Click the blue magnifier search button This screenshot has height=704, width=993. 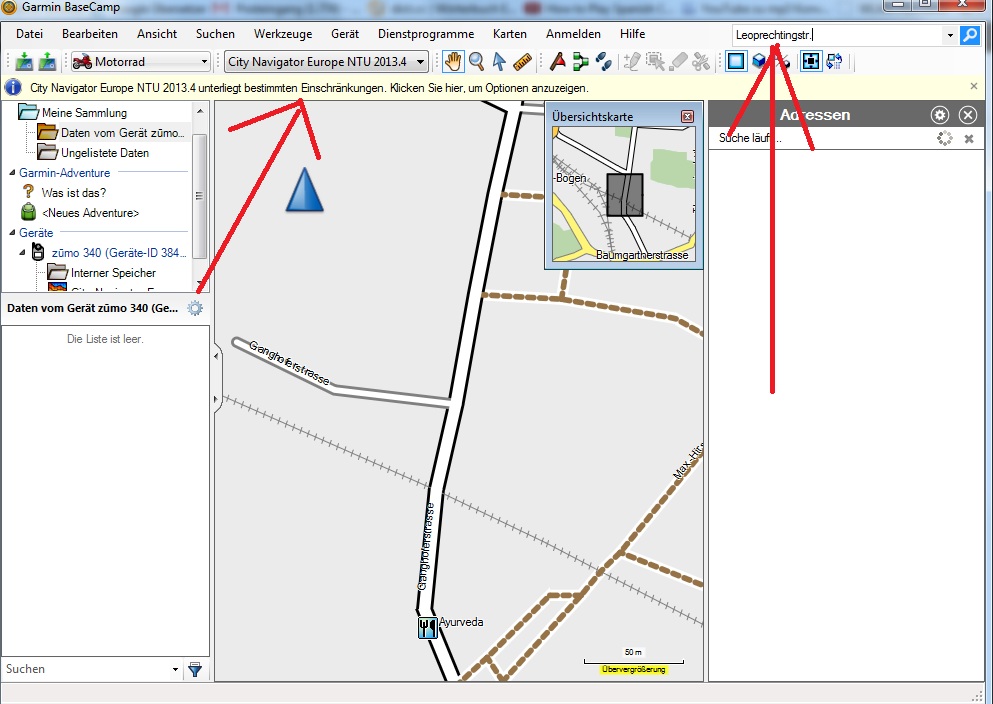click(x=970, y=35)
